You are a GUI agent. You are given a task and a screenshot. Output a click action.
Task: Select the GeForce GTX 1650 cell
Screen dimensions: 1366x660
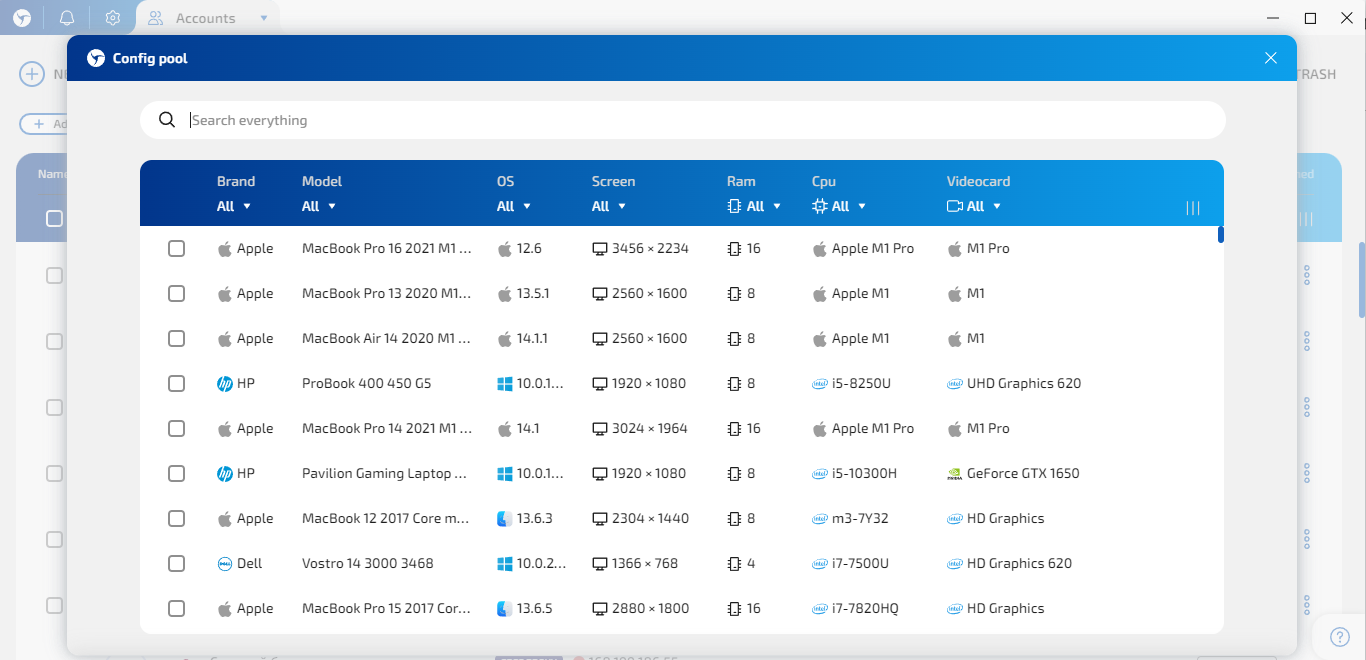1013,473
